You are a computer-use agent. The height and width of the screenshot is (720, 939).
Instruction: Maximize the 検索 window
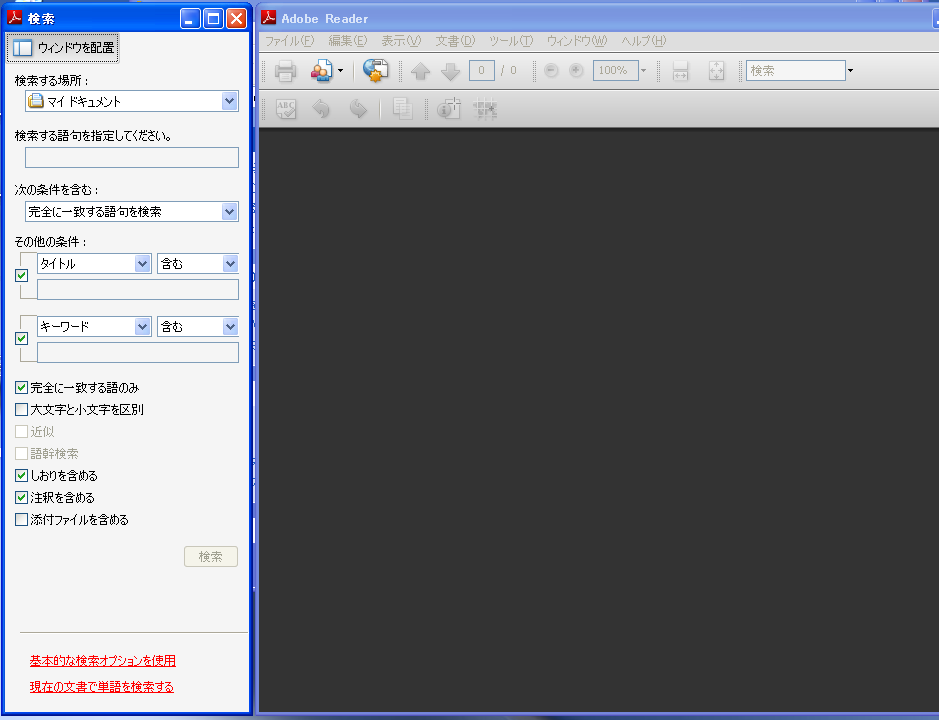click(213, 19)
